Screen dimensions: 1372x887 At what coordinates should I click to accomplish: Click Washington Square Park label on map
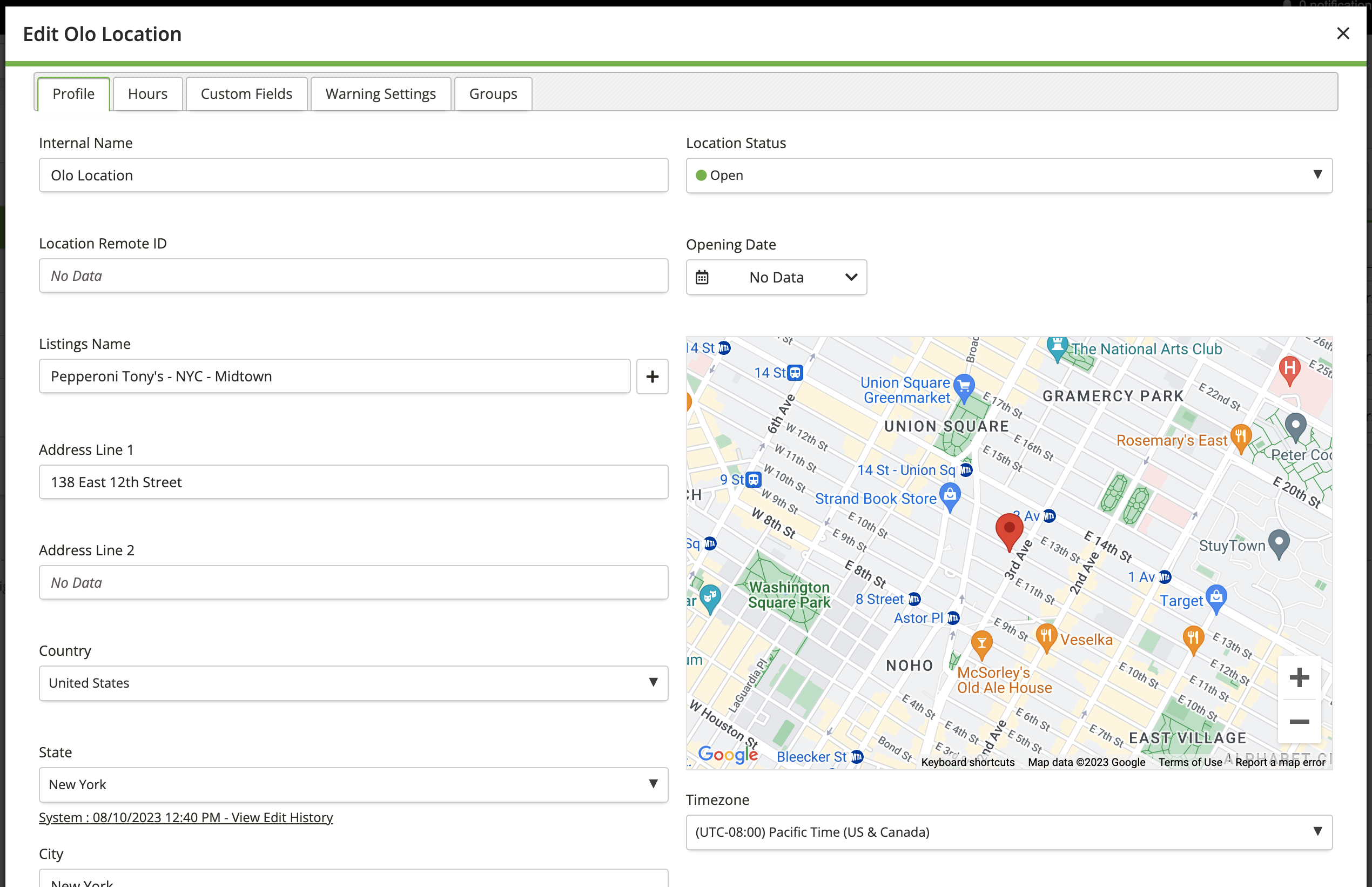click(x=789, y=595)
